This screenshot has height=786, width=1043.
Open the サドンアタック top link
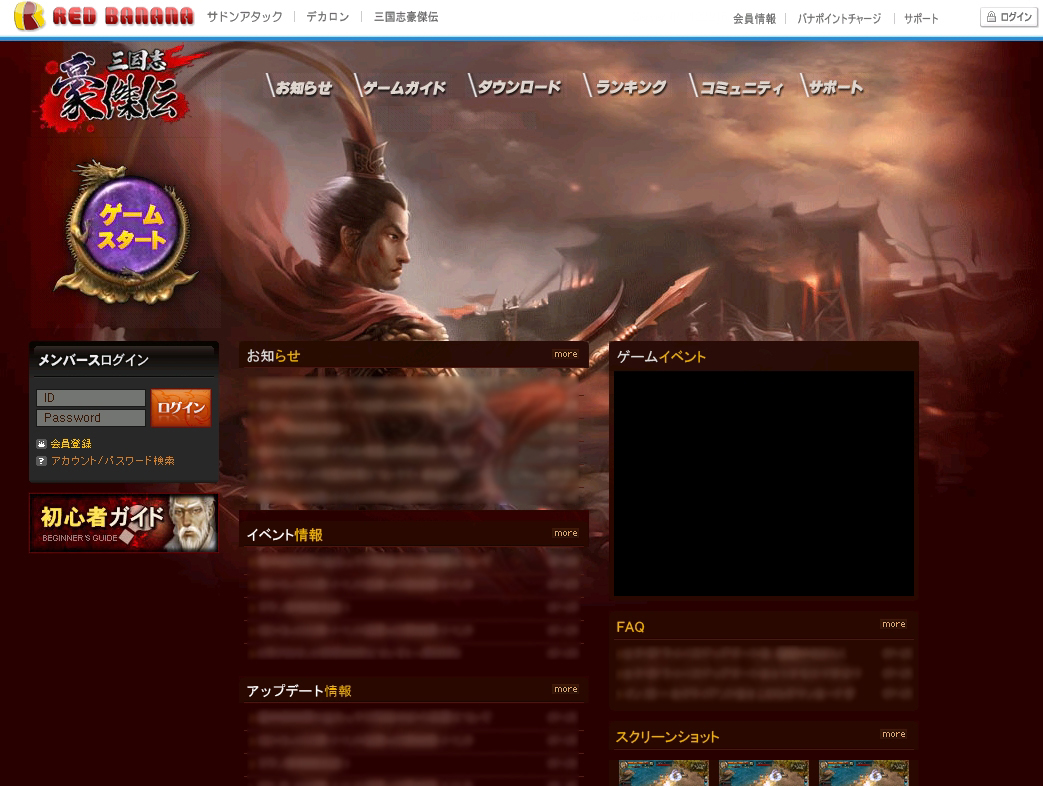point(245,17)
